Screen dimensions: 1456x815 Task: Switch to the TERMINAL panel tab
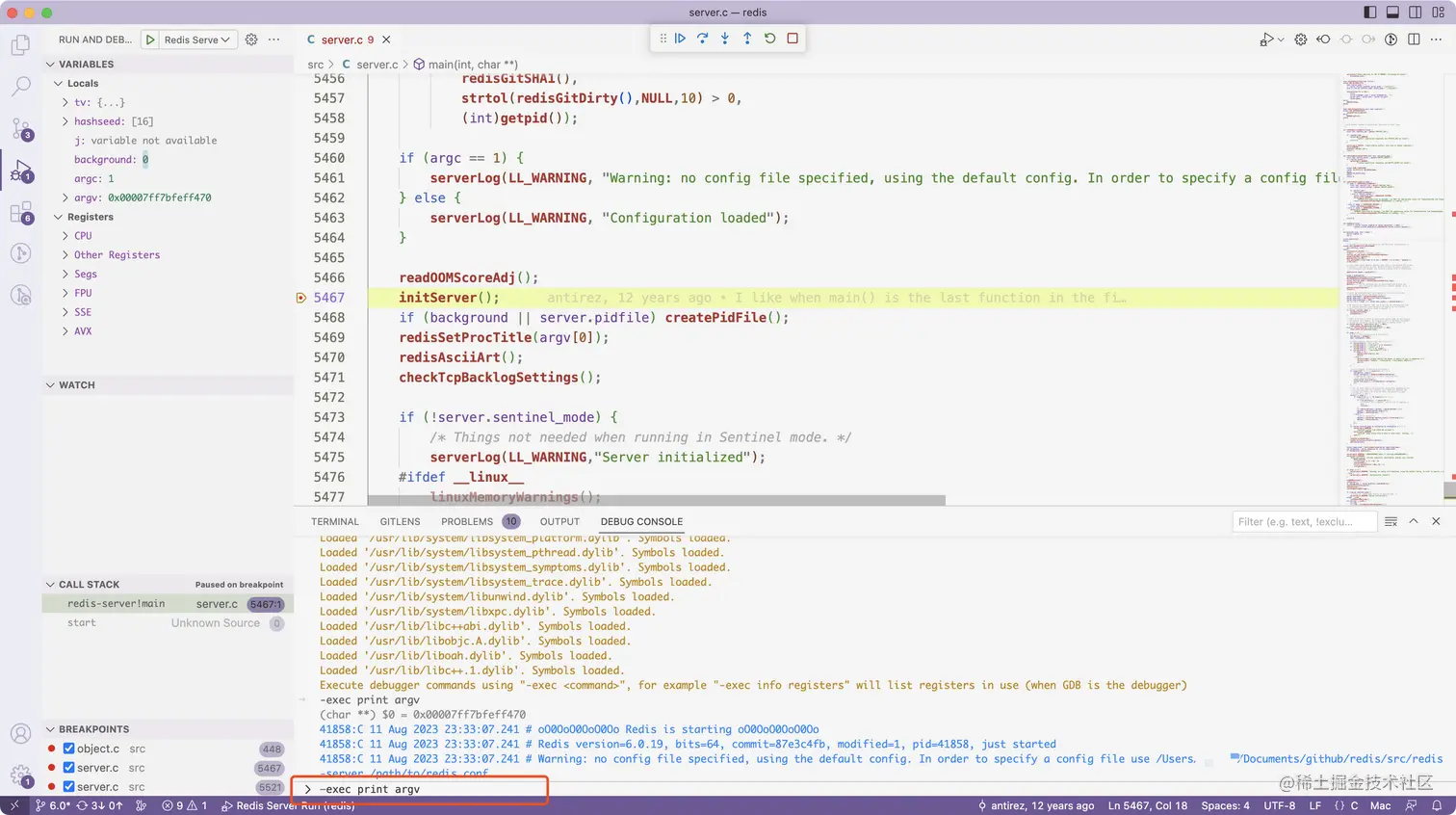pyautogui.click(x=335, y=521)
